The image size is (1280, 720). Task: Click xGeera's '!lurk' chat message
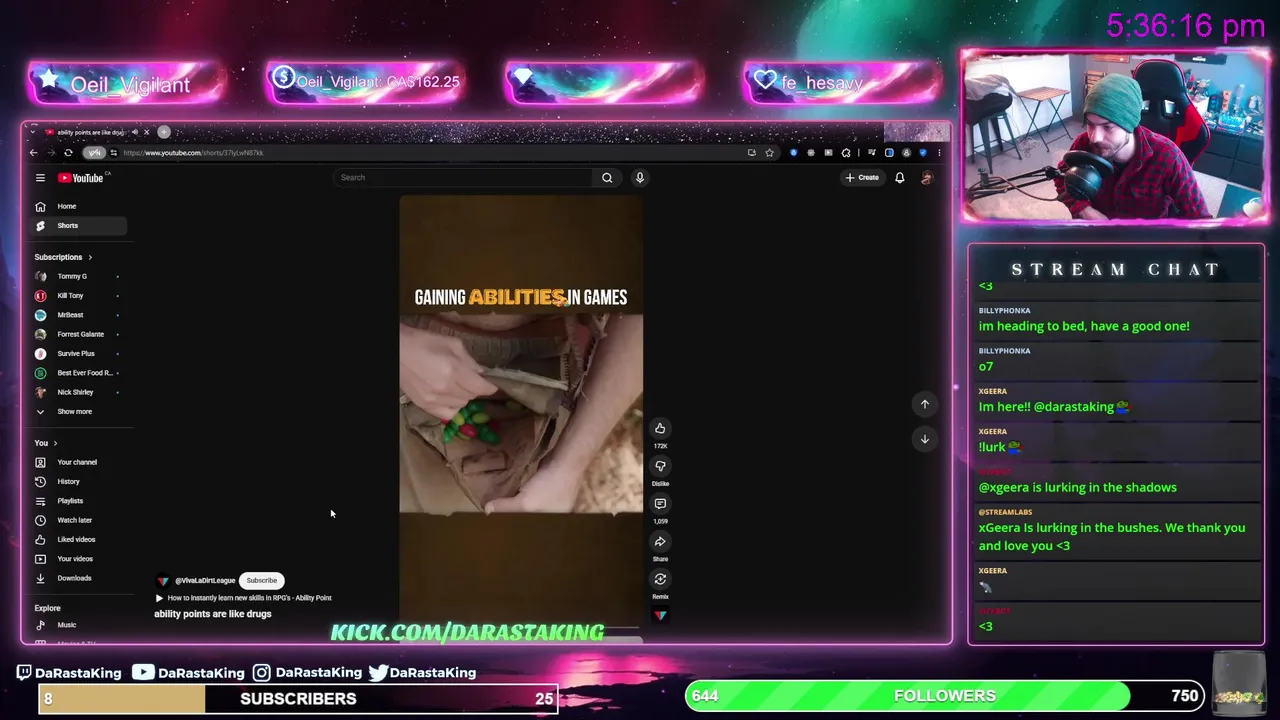click(1000, 447)
